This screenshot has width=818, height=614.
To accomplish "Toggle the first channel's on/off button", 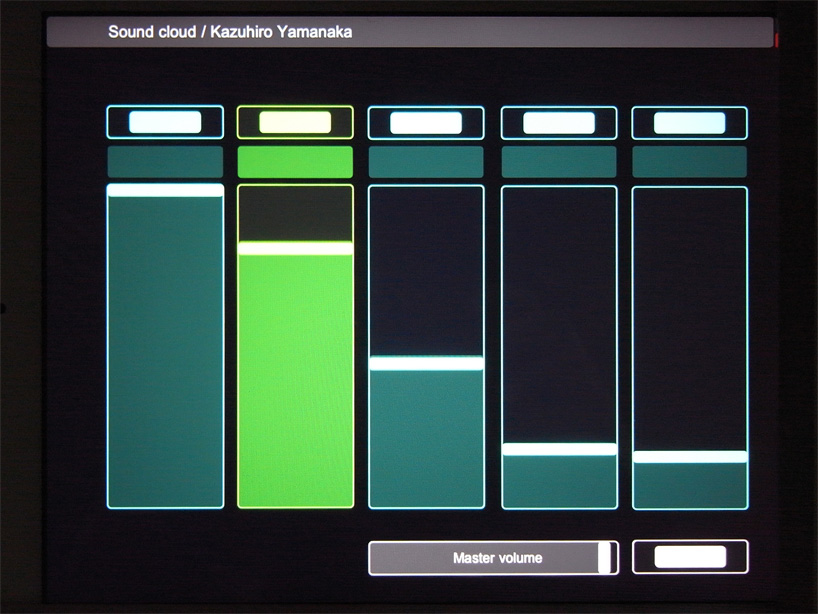I will point(164,121).
